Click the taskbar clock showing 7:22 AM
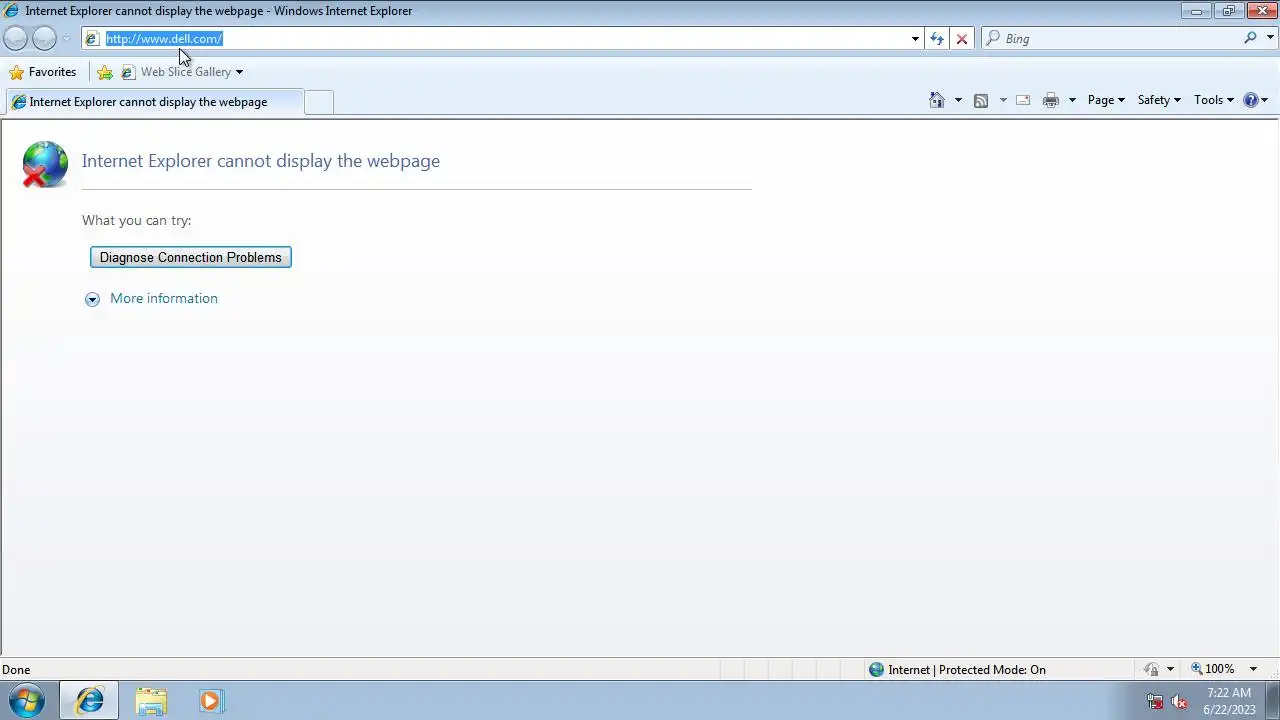Viewport: 1280px width, 720px height. click(x=1229, y=701)
